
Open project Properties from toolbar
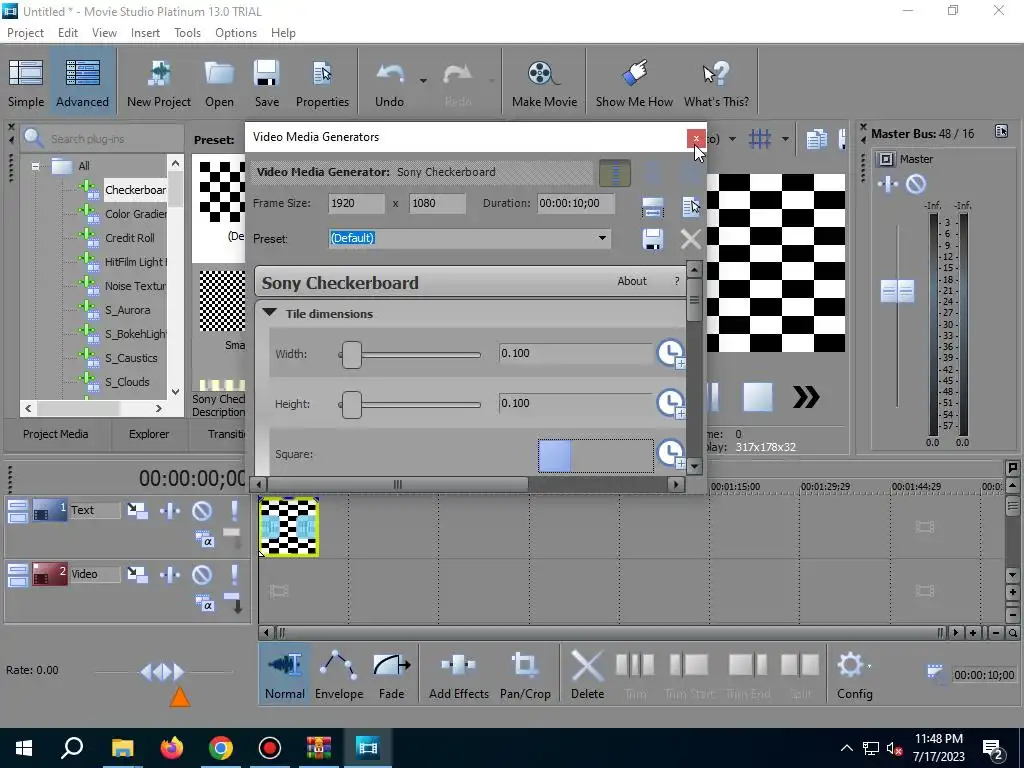click(x=322, y=82)
